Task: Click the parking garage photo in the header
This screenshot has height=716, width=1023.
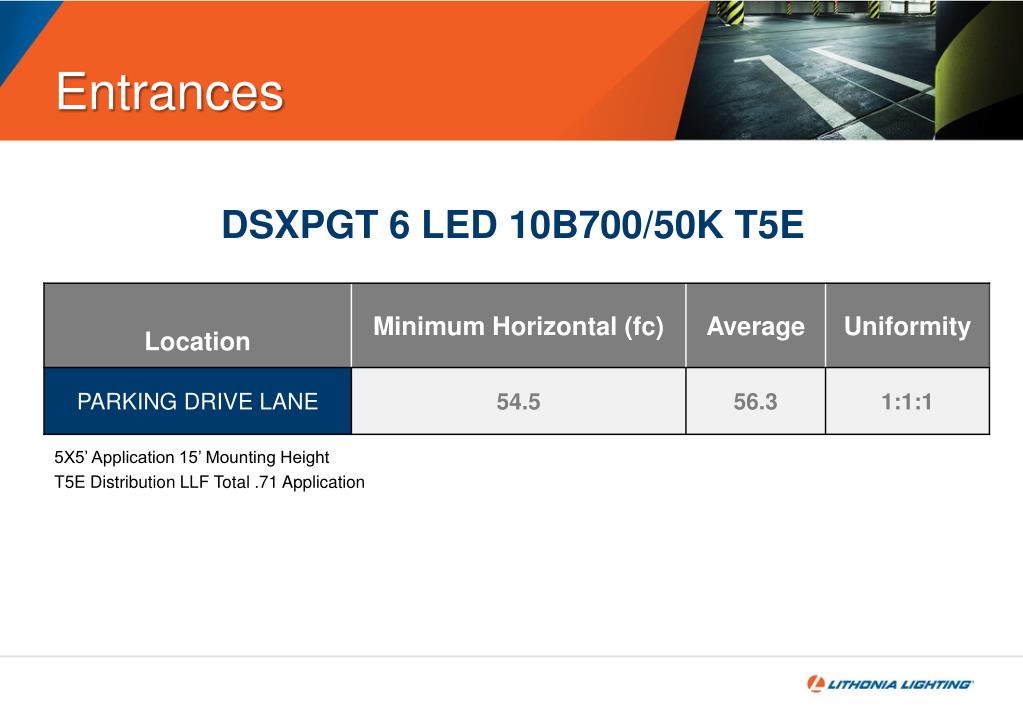Action: 848,70
